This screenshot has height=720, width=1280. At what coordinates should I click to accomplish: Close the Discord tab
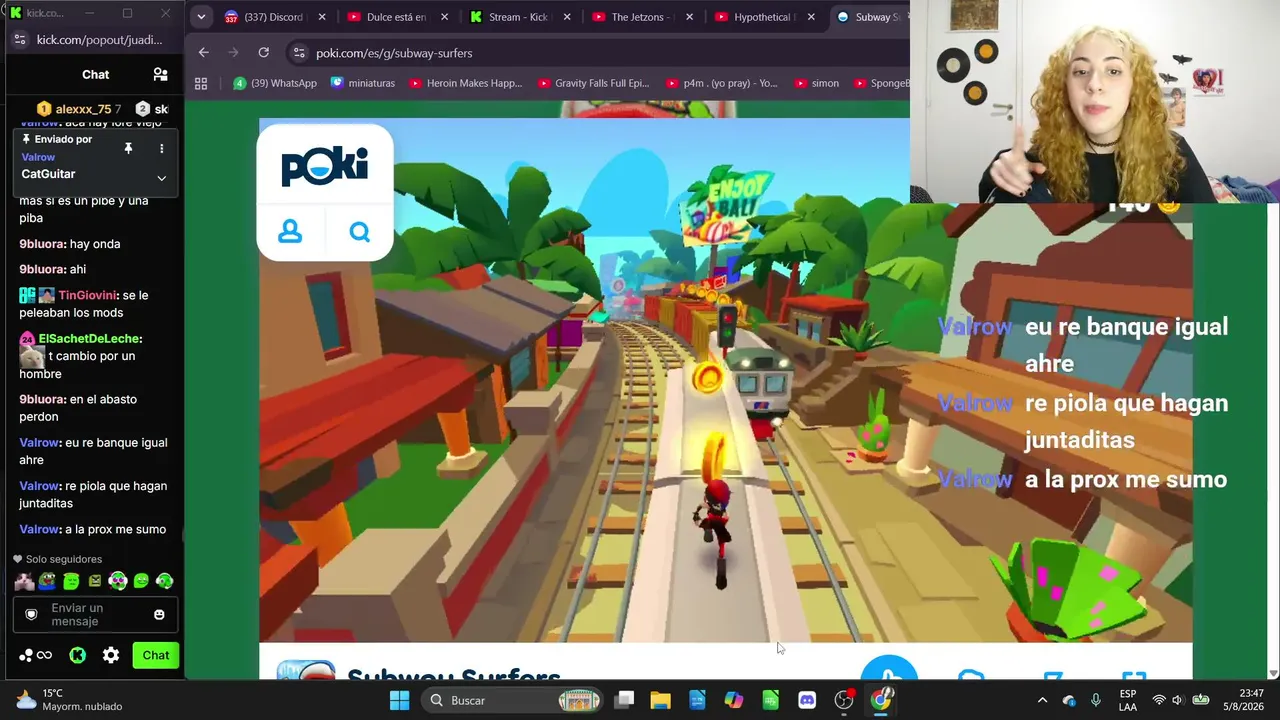(x=322, y=17)
